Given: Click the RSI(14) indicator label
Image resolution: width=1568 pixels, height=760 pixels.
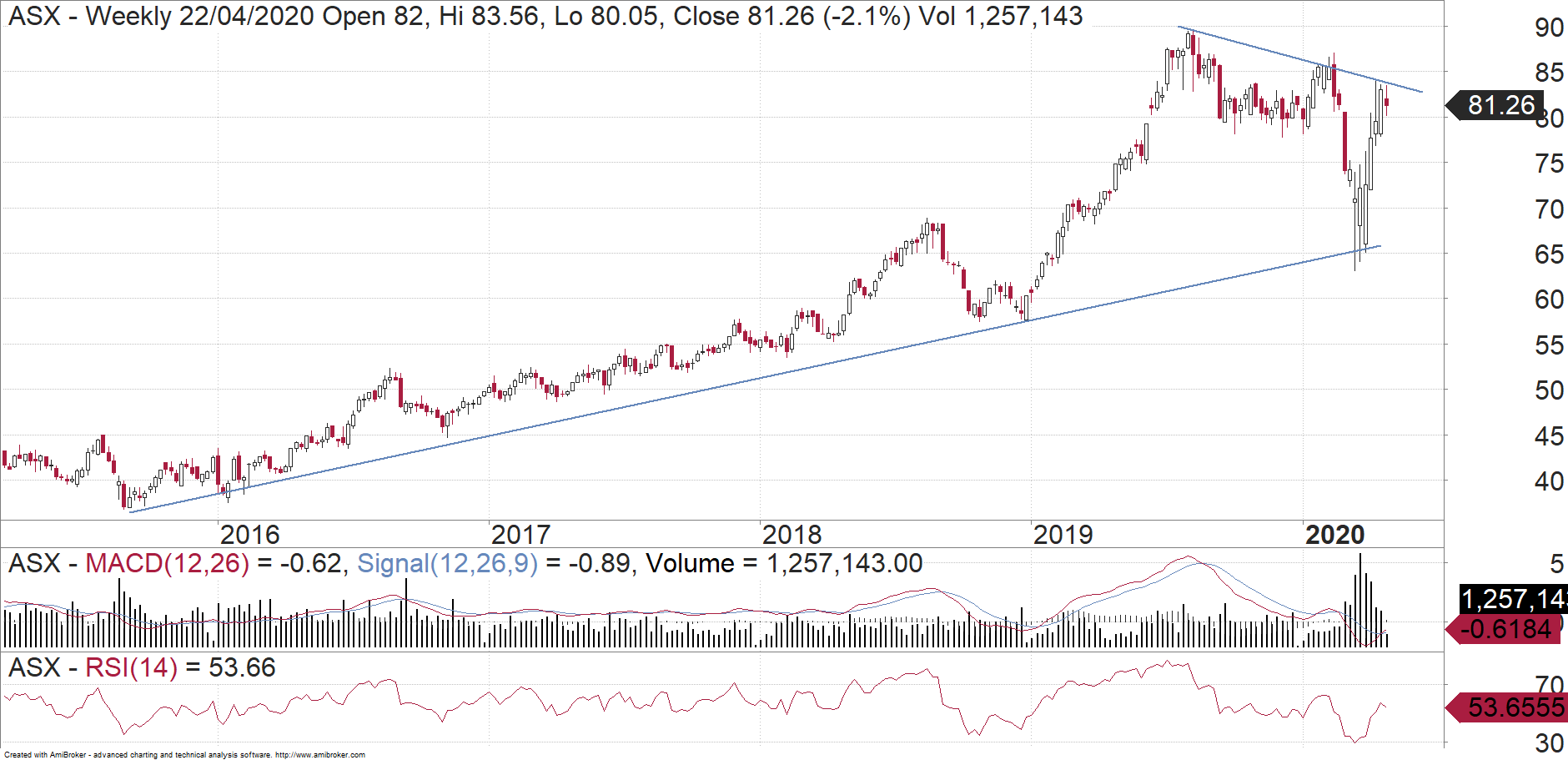Looking at the screenshot, I should click(x=131, y=667).
